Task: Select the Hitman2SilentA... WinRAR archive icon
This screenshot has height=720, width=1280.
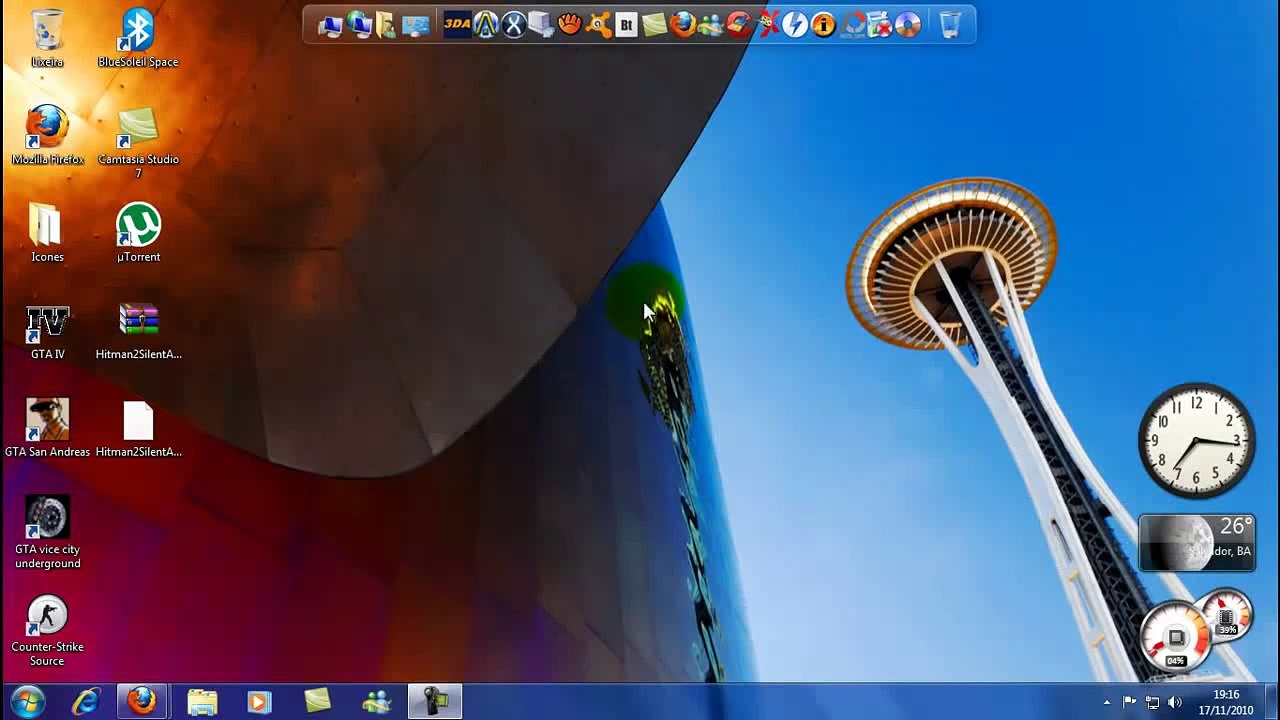Action: click(138, 330)
